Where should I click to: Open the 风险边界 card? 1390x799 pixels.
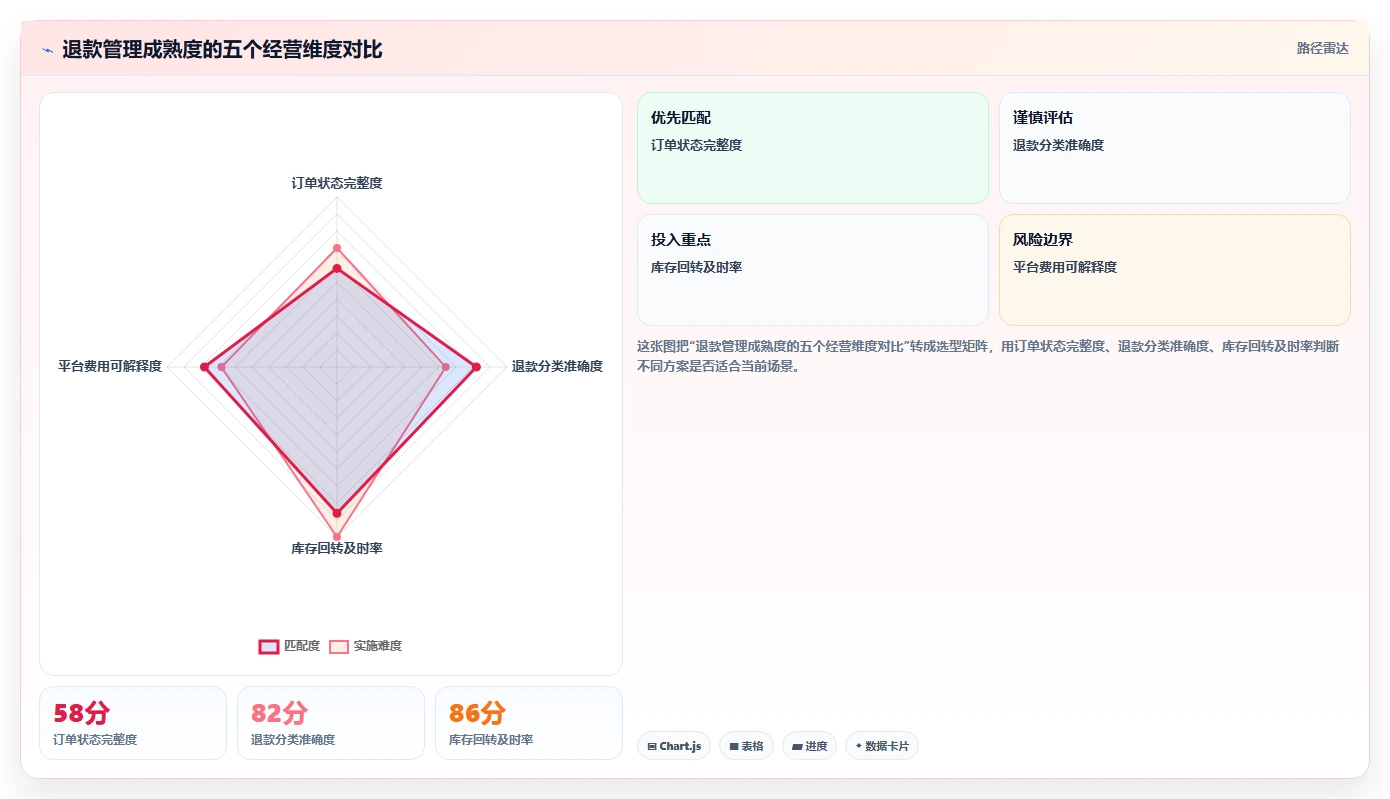pos(1174,270)
